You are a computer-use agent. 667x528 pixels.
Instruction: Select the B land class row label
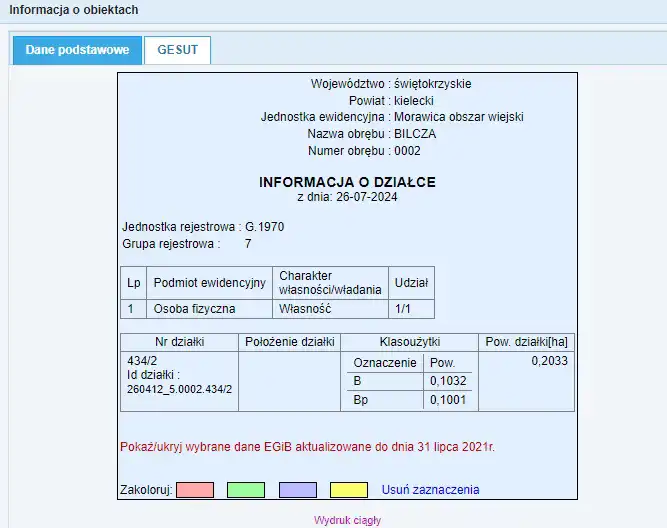pos(357,381)
